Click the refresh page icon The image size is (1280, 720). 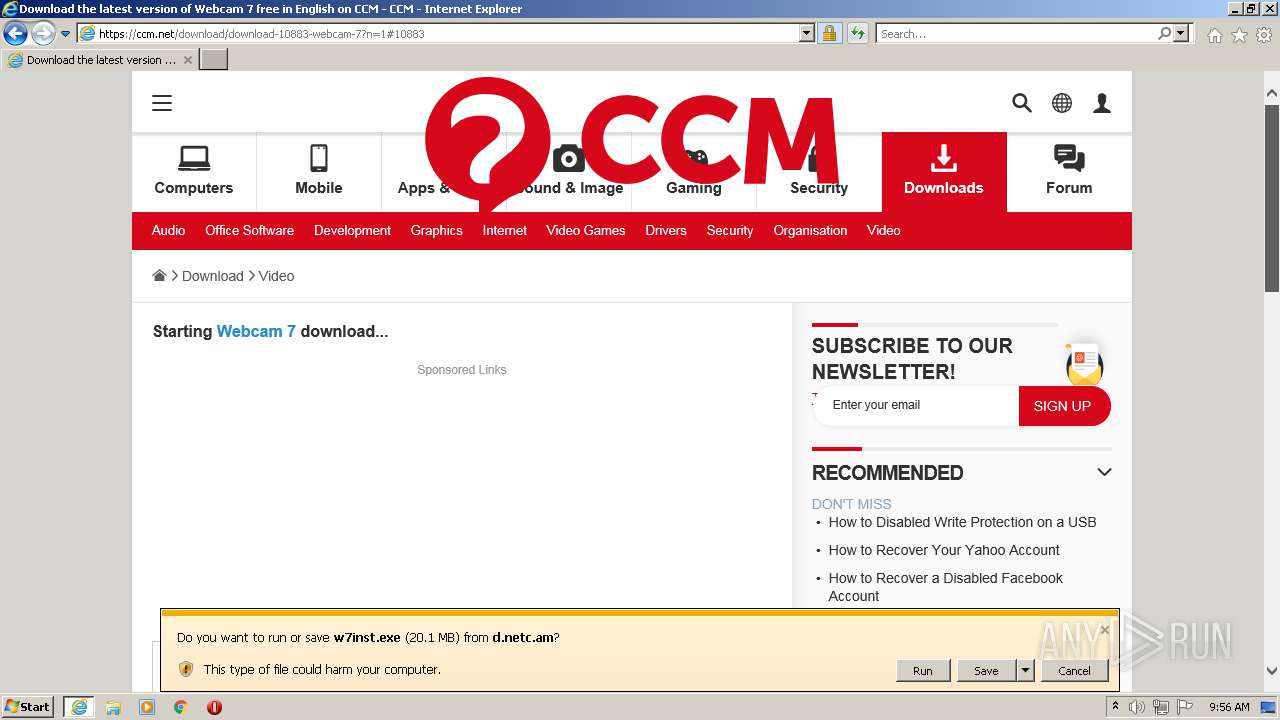(858, 33)
